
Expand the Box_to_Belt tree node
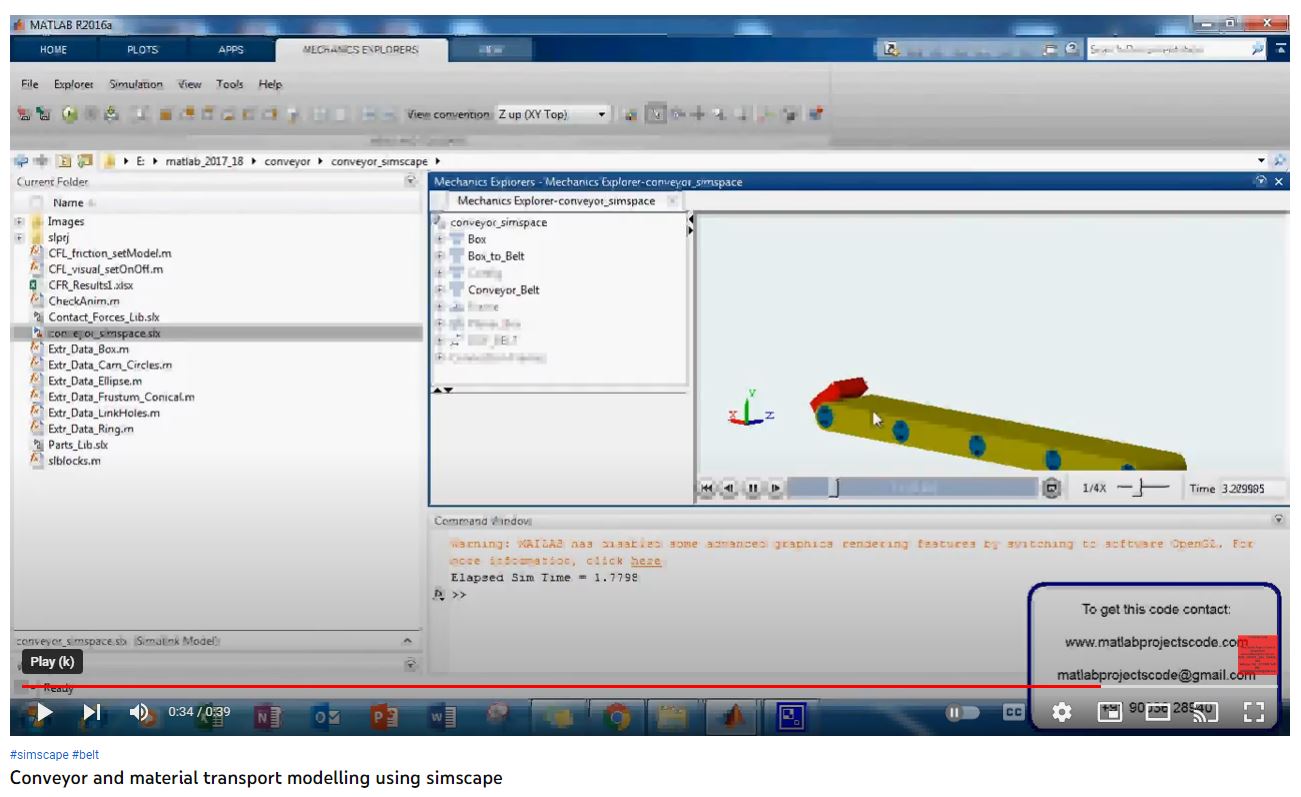440,256
